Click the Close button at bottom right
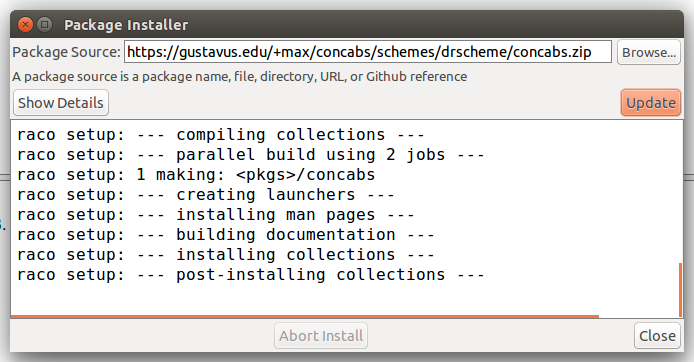Viewport: 694px width, 362px height. (657, 336)
